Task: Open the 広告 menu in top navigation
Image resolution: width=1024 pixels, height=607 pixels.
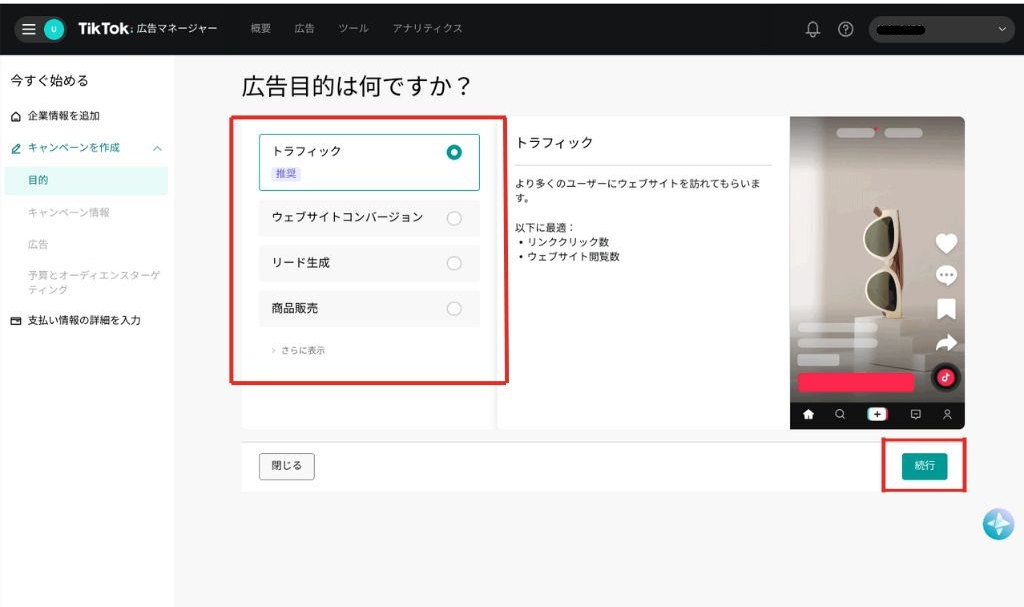Action: pos(304,29)
